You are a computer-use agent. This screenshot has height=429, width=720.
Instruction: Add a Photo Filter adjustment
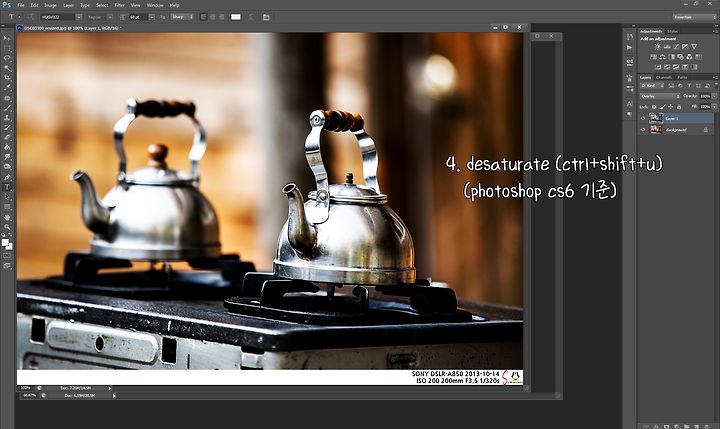pyautogui.click(x=681, y=57)
